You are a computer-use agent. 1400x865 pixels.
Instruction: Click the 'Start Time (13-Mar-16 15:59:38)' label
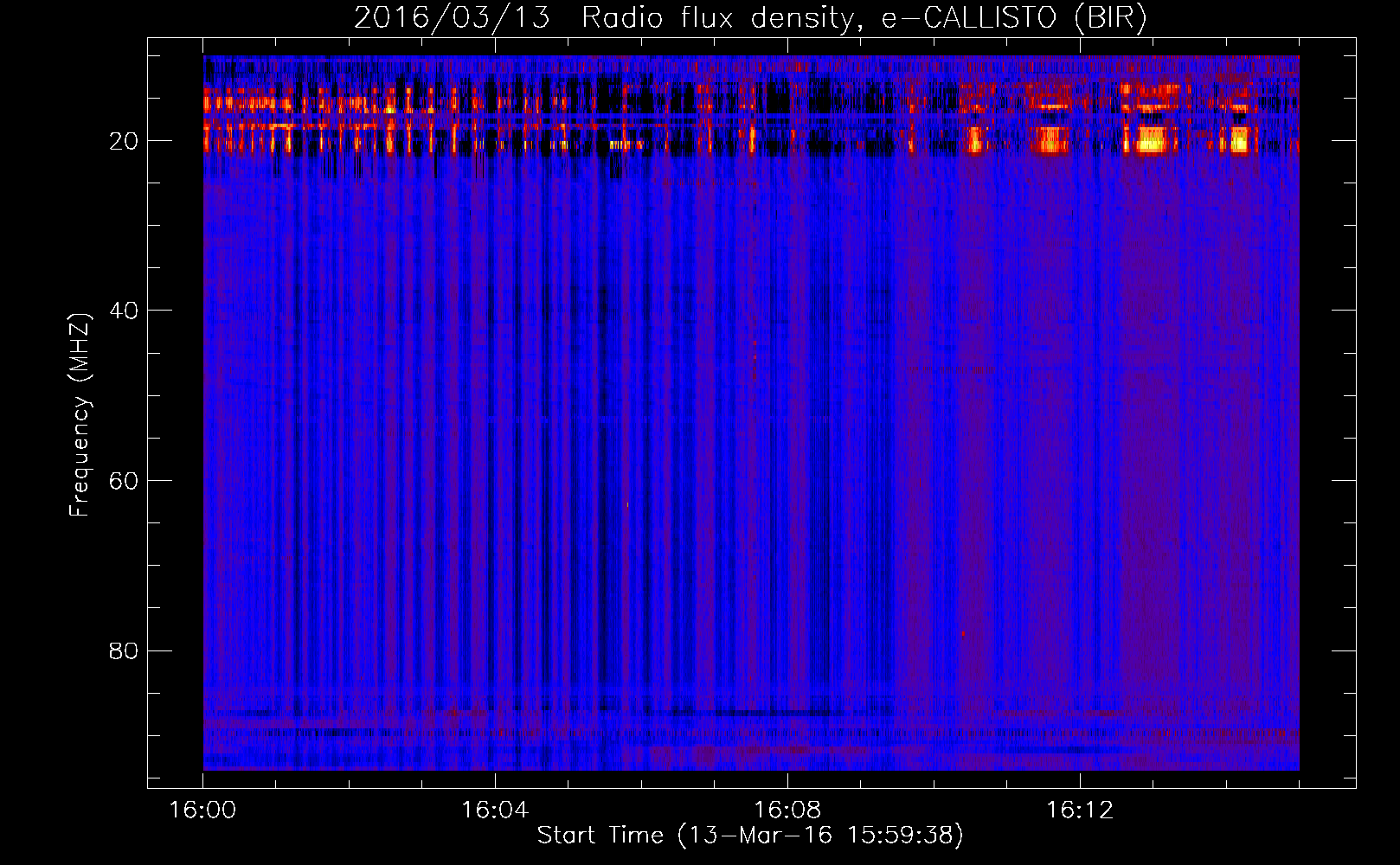(750, 836)
